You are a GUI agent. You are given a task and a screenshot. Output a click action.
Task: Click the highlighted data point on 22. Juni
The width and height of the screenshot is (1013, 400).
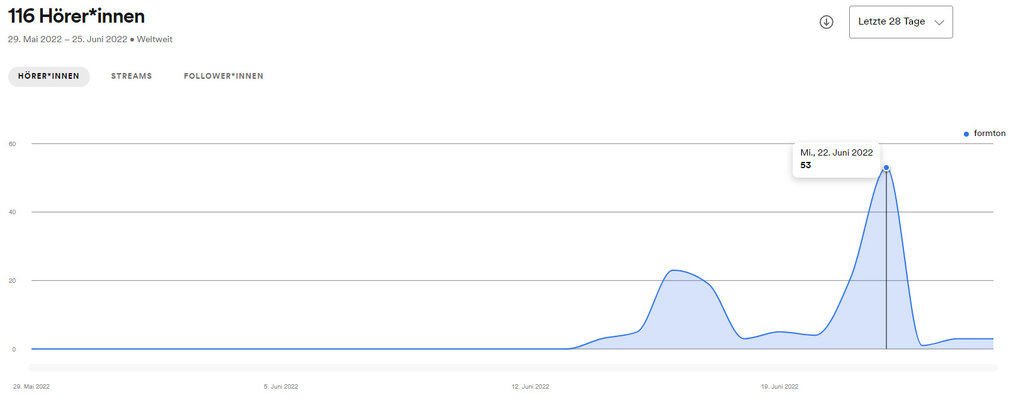tap(886, 167)
